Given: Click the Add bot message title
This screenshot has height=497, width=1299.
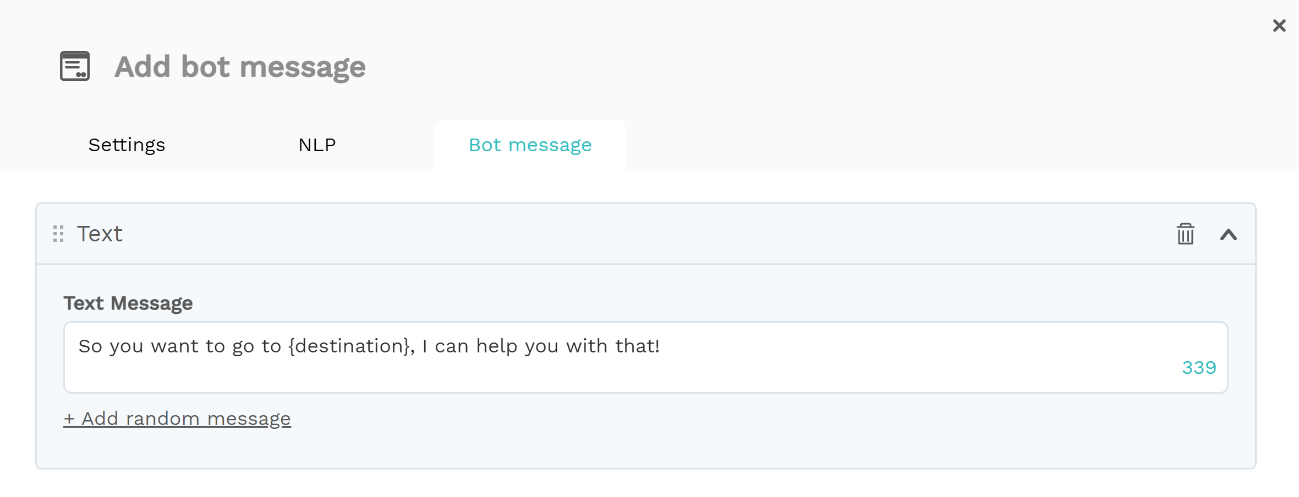Looking at the screenshot, I should tap(240, 67).
